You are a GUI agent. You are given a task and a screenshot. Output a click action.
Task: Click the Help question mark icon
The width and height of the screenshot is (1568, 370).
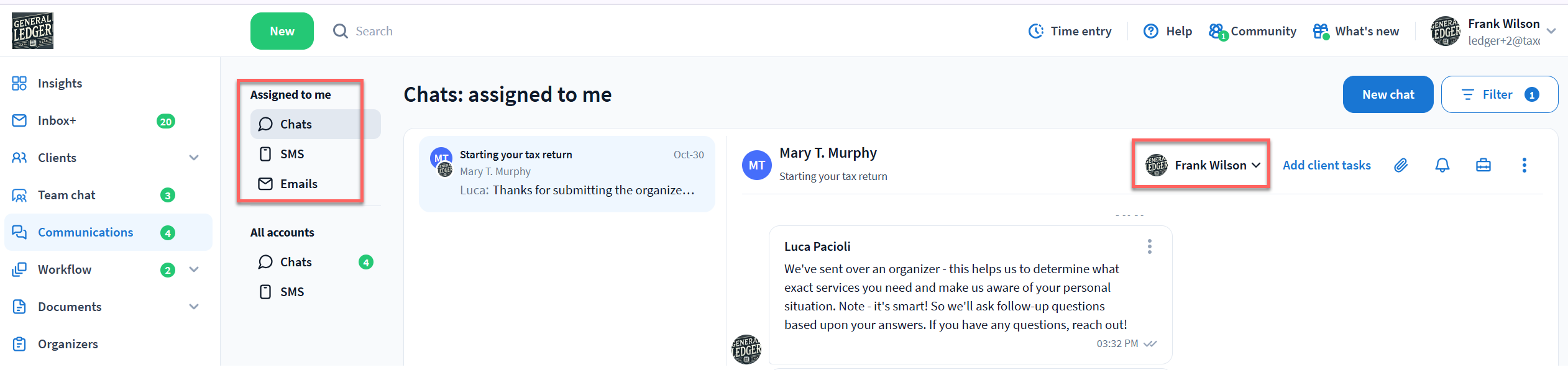click(1150, 31)
